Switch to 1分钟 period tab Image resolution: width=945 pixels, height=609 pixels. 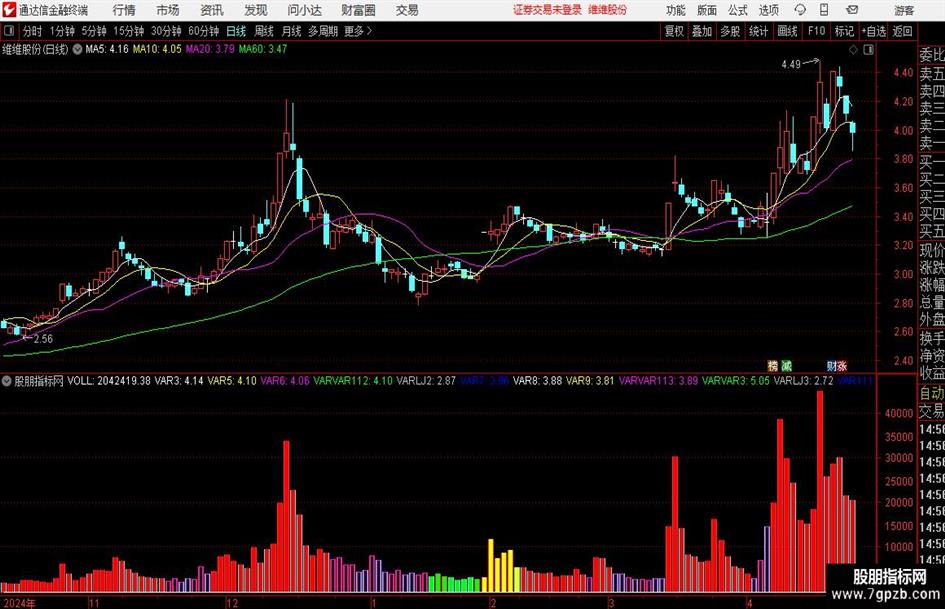point(62,31)
